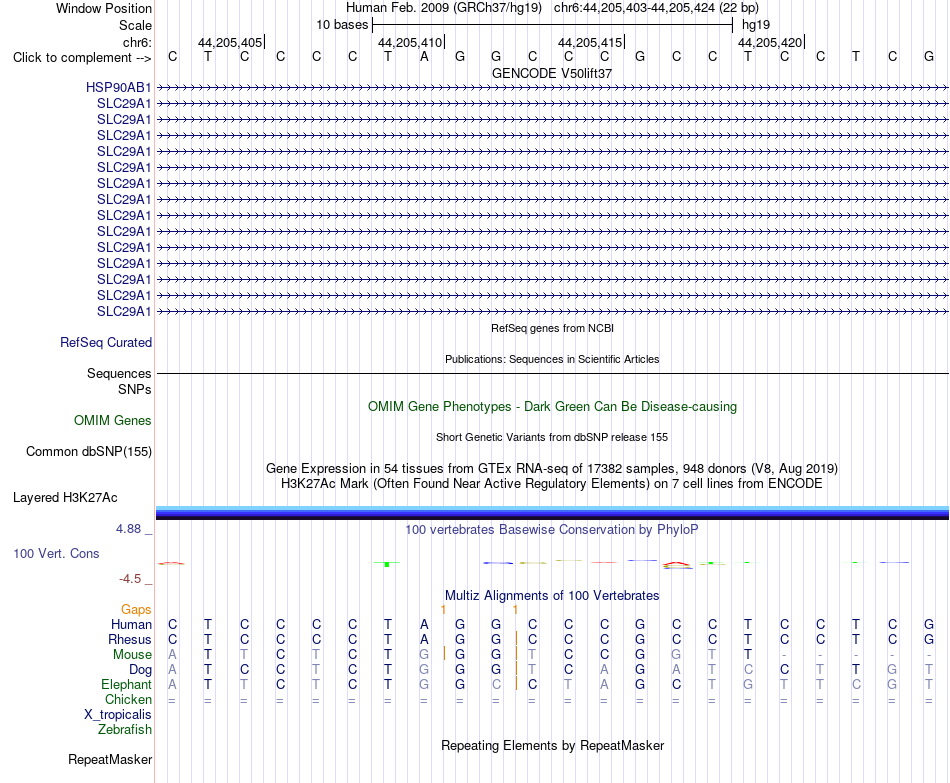Screen dimensions: 950x783
Task: Click the -4.5 PhyloP lower scale value
Action: 130,579
